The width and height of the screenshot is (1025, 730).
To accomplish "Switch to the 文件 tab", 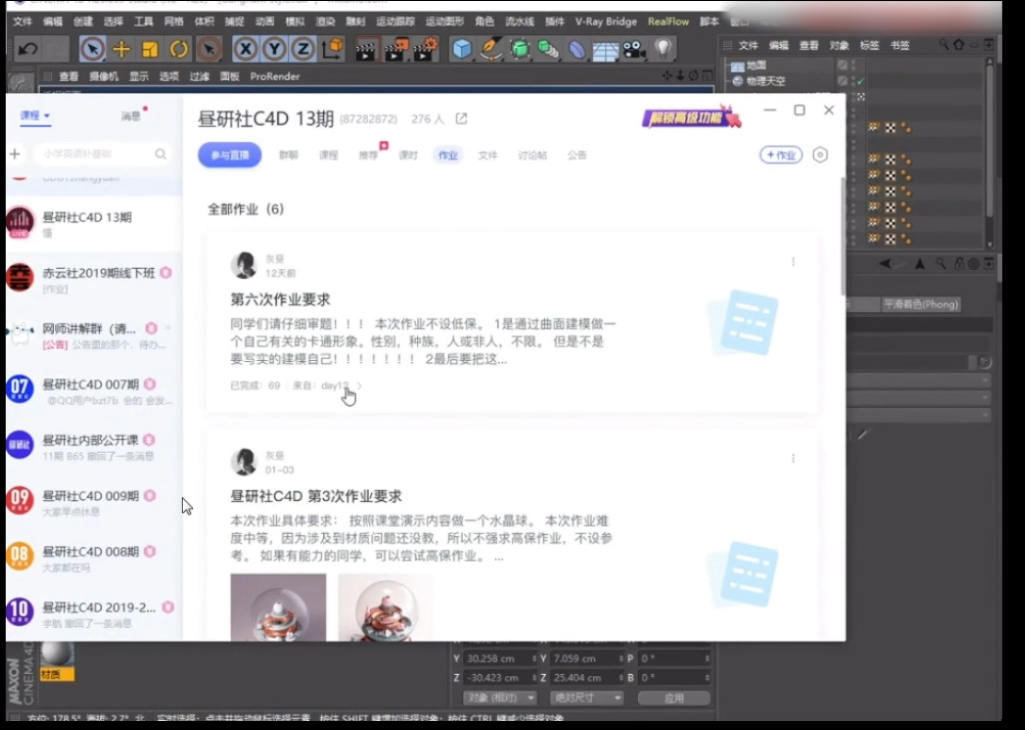I will tap(487, 156).
